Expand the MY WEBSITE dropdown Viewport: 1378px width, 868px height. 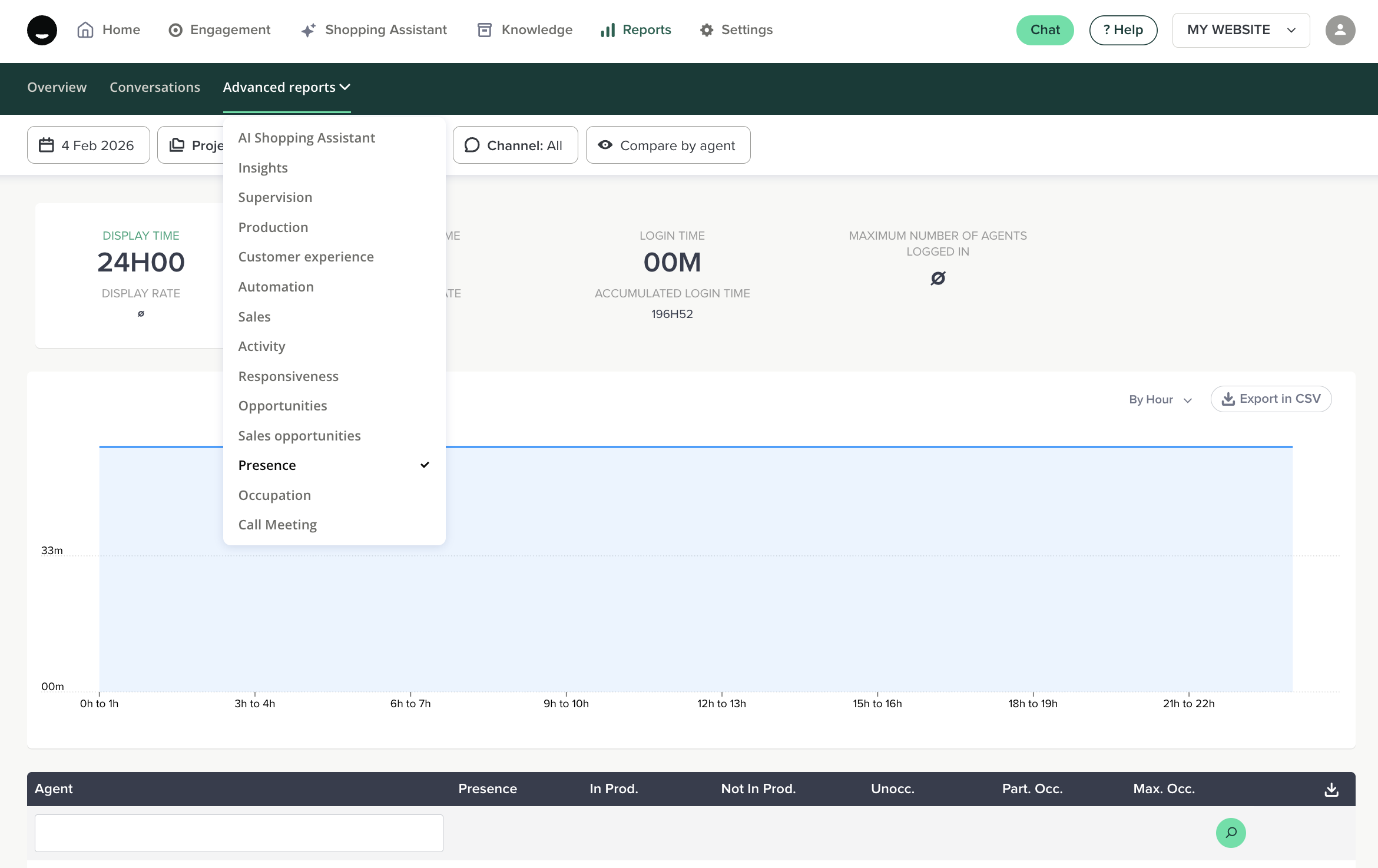[1241, 30]
